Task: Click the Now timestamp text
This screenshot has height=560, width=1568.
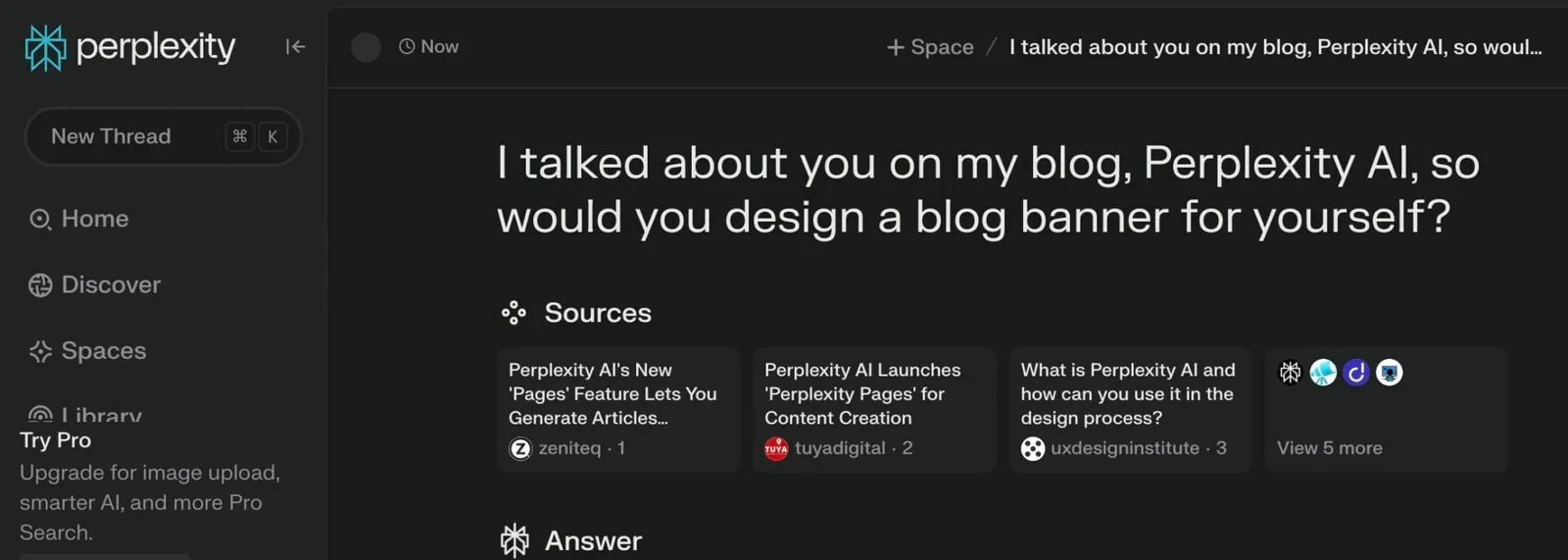Action: click(x=439, y=46)
